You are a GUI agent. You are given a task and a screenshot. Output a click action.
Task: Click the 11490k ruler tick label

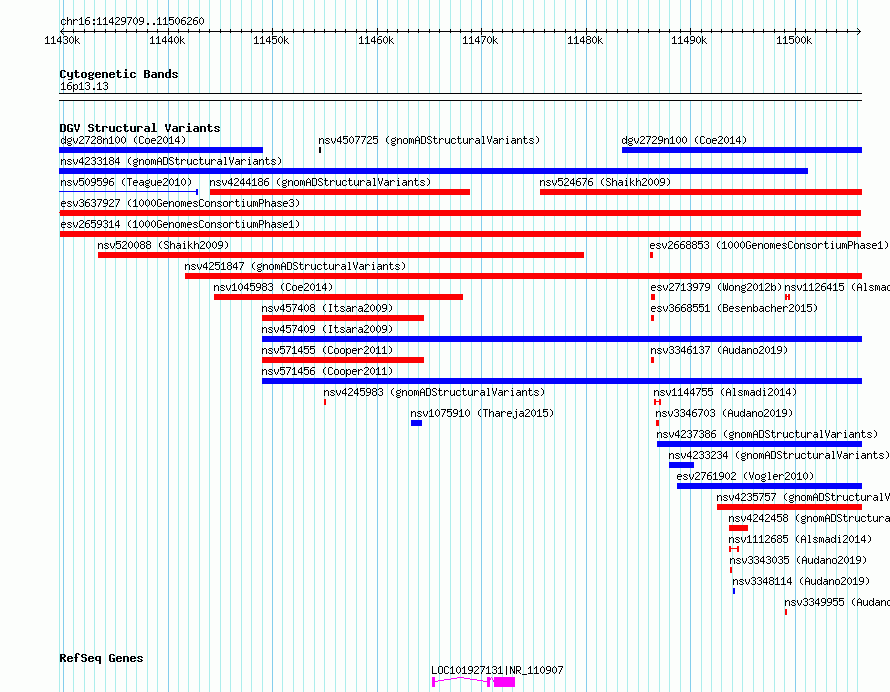(x=689, y=41)
